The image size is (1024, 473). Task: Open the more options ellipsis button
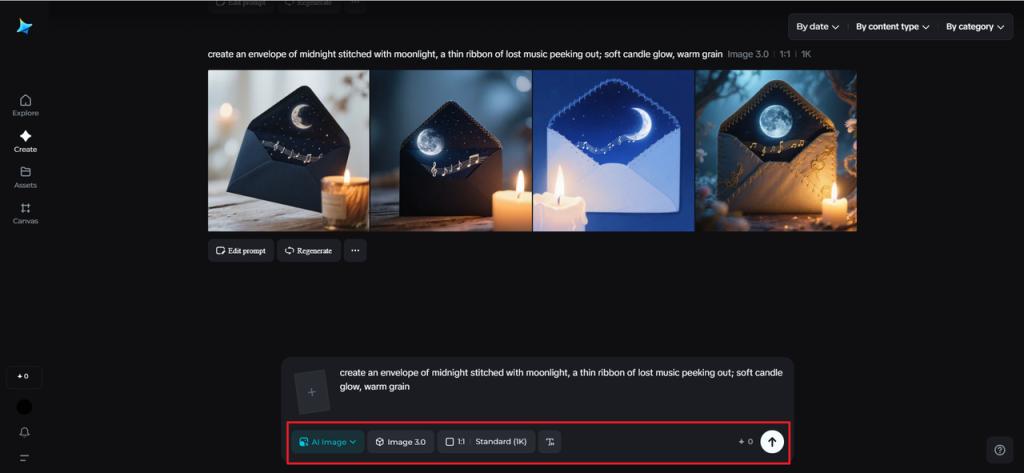point(355,250)
